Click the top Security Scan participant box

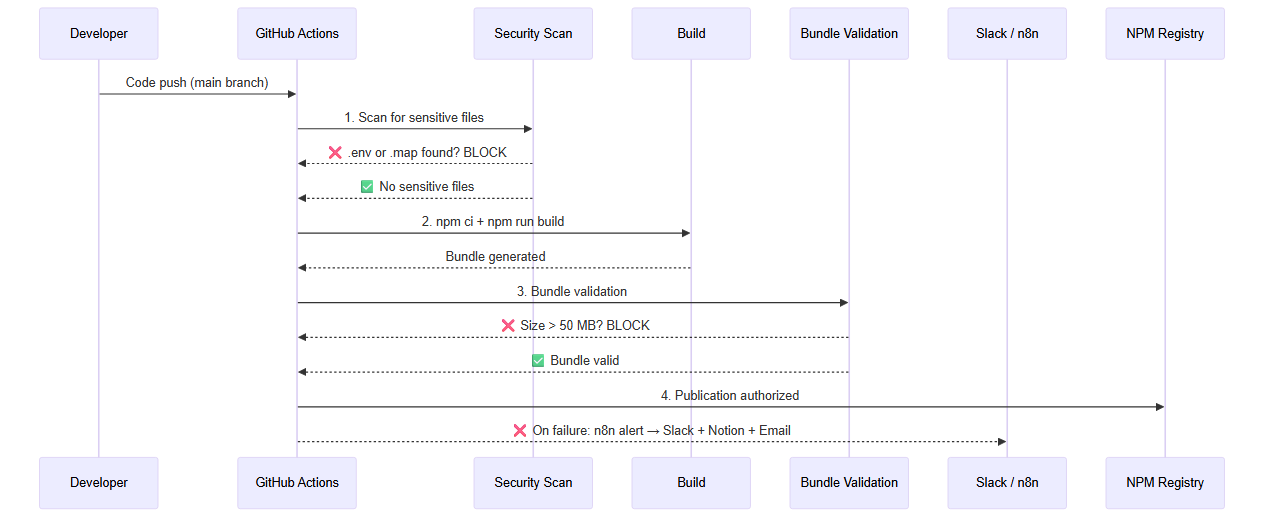click(533, 34)
